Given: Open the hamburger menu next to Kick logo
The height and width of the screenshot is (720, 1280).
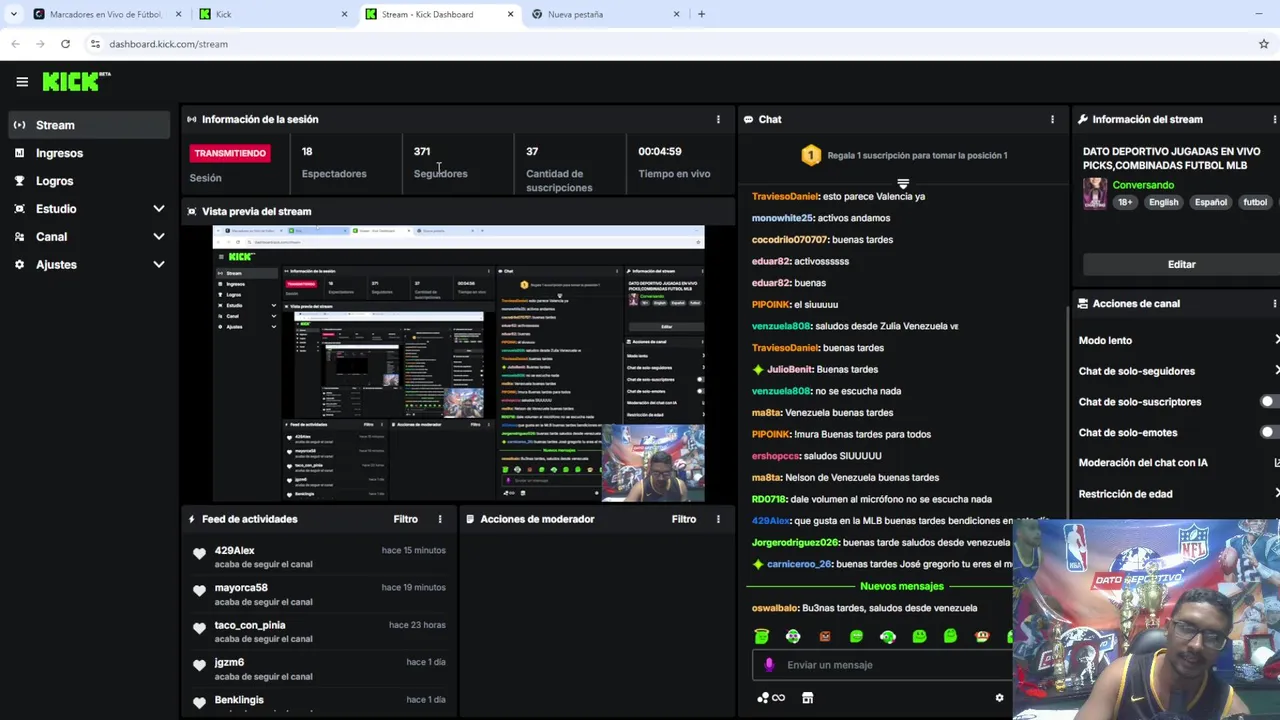Looking at the screenshot, I should point(22,82).
